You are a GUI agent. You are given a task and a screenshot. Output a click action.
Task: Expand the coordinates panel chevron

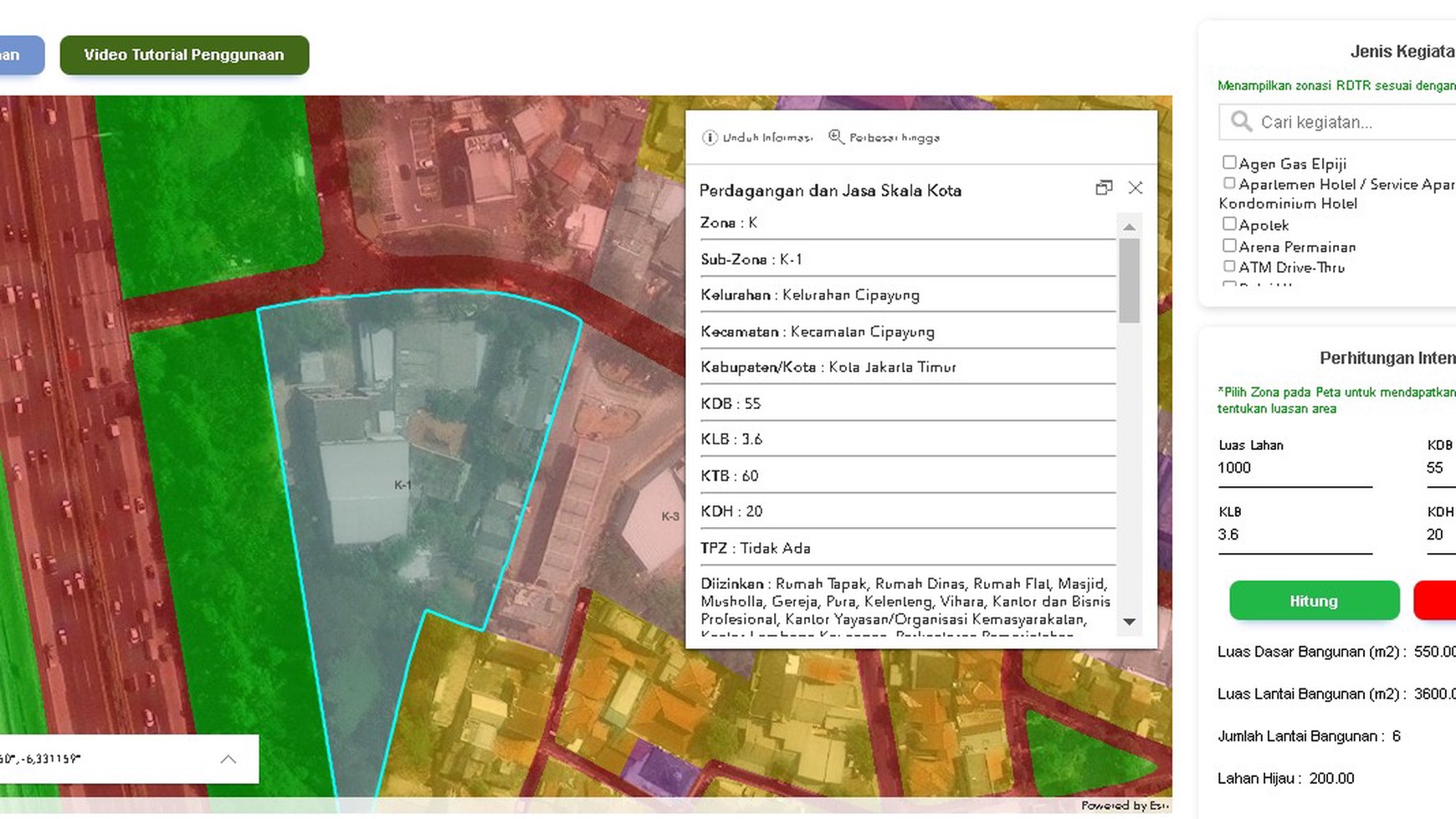click(228, 760)
